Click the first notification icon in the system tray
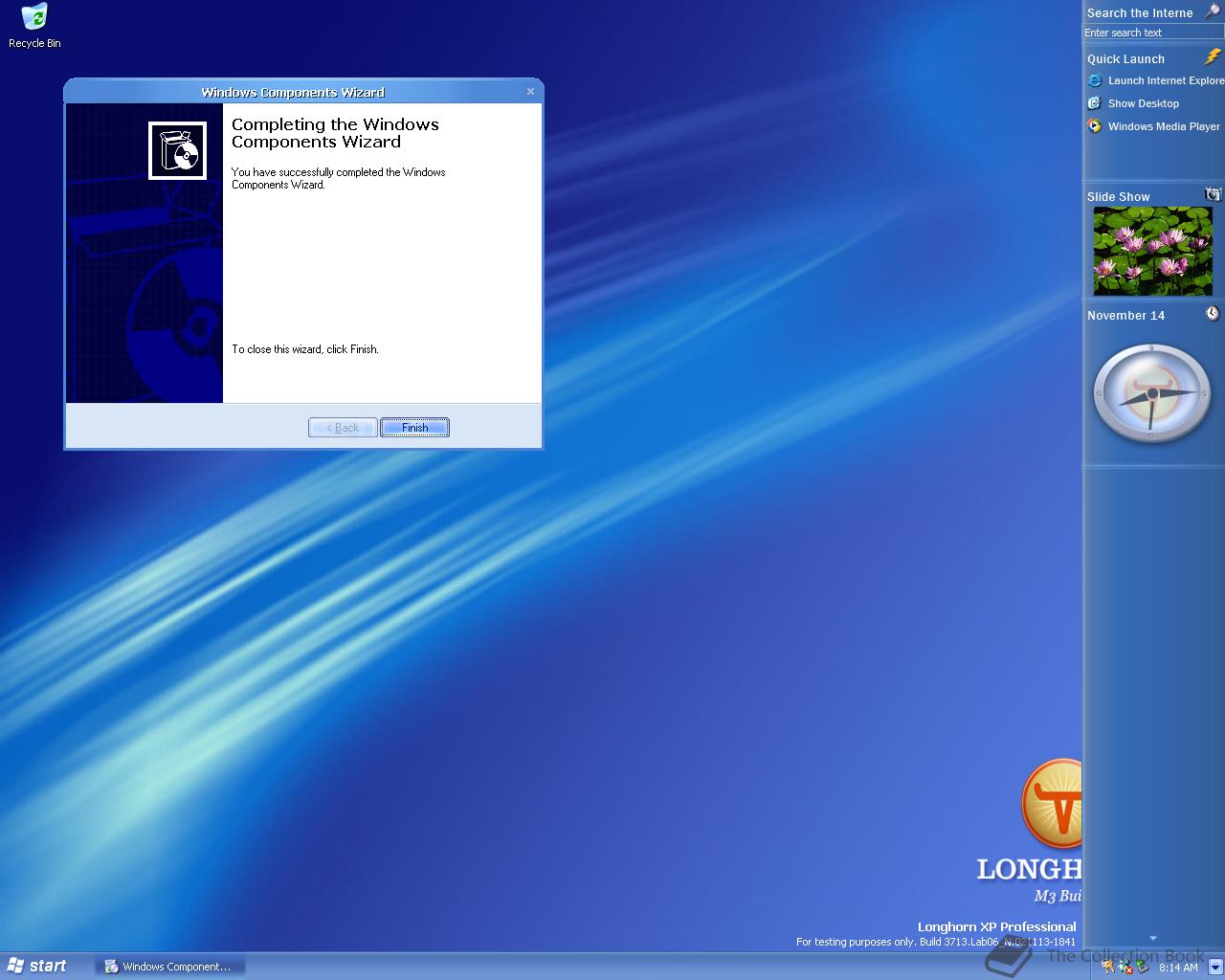The image size is (1225, 980). (x=1108, y=967)
